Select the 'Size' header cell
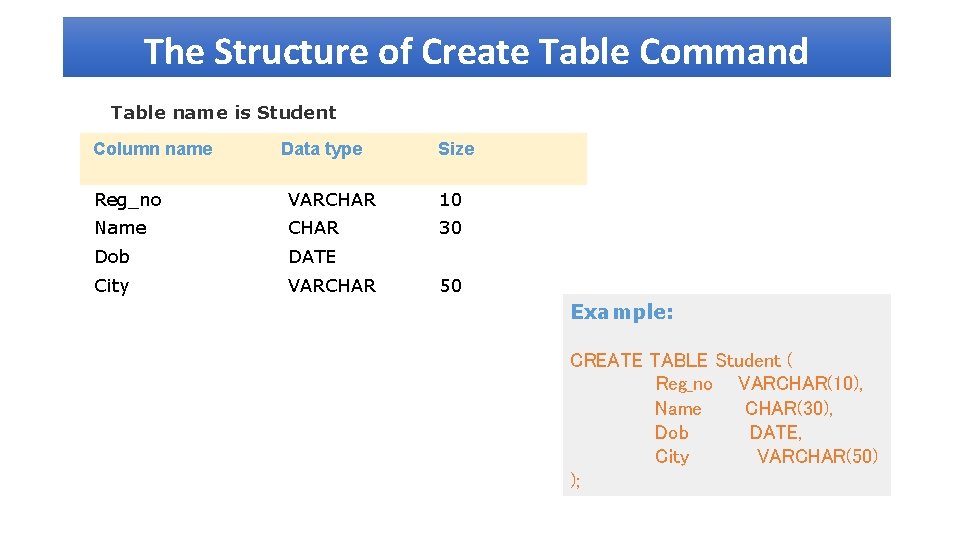 tap(456, 149)
